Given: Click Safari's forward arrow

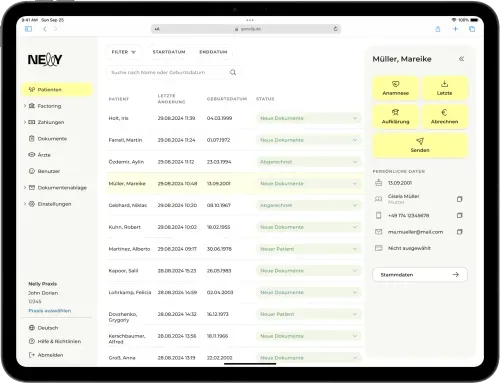Looking at the screenshot, I should click(55, 29).
